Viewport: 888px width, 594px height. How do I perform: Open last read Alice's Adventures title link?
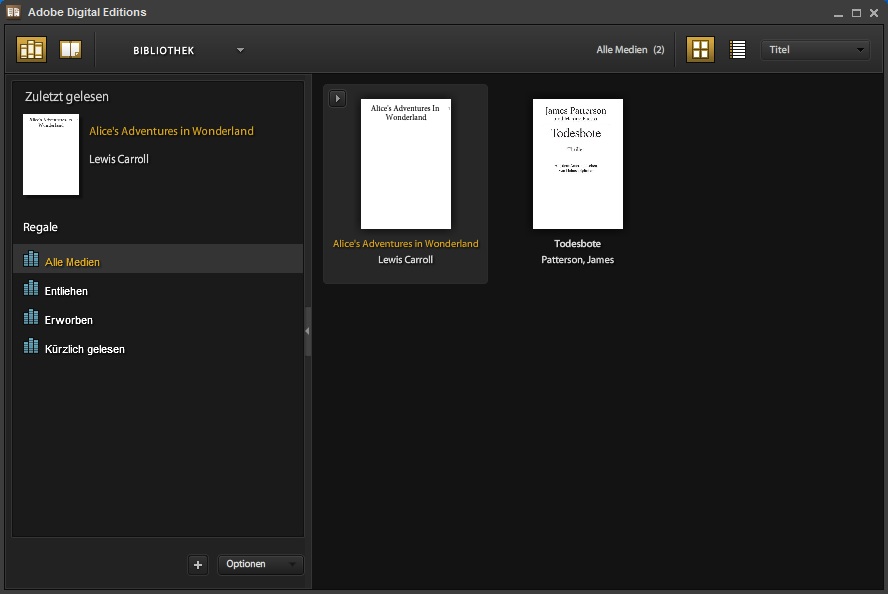pos(171,131)
